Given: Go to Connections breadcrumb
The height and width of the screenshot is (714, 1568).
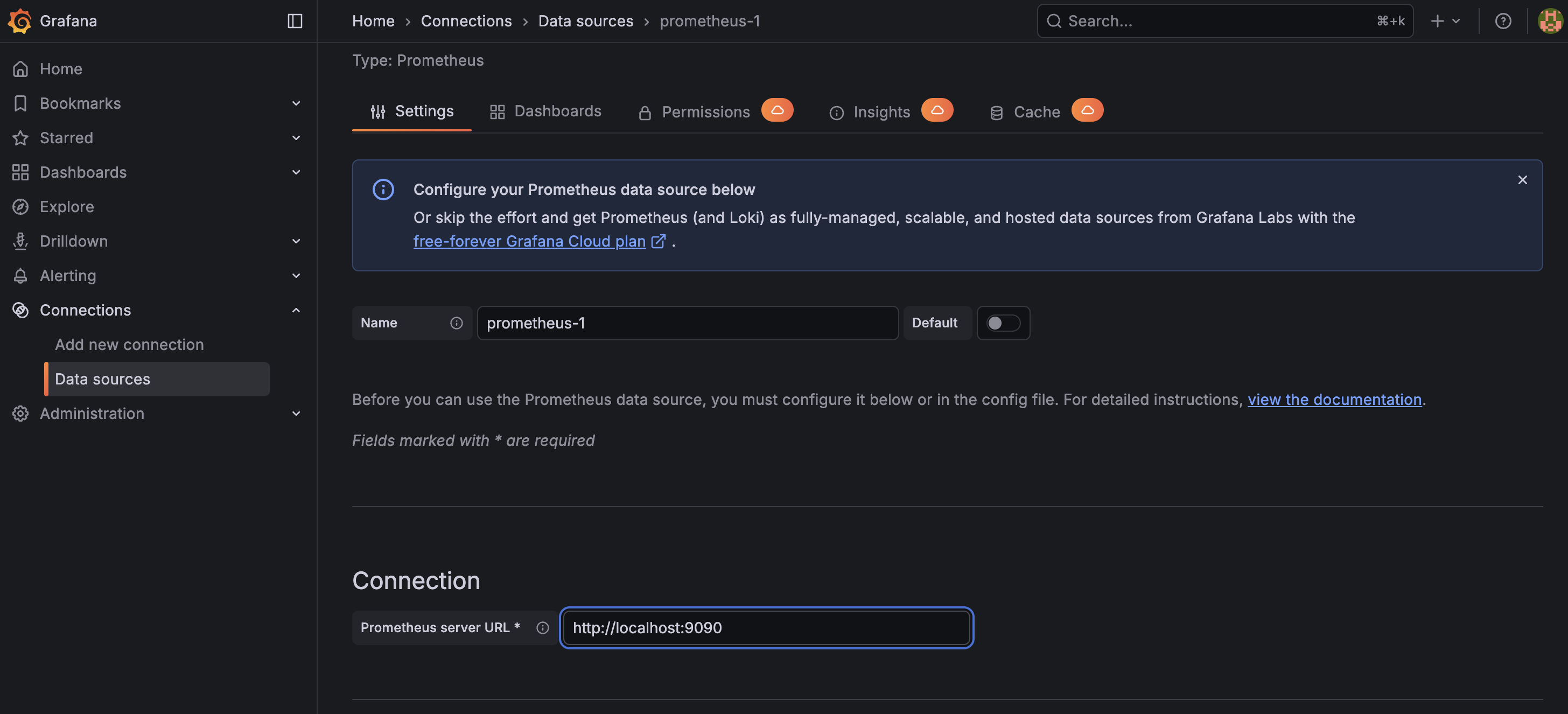Looking at the screenshot, I should pos(466,22).
